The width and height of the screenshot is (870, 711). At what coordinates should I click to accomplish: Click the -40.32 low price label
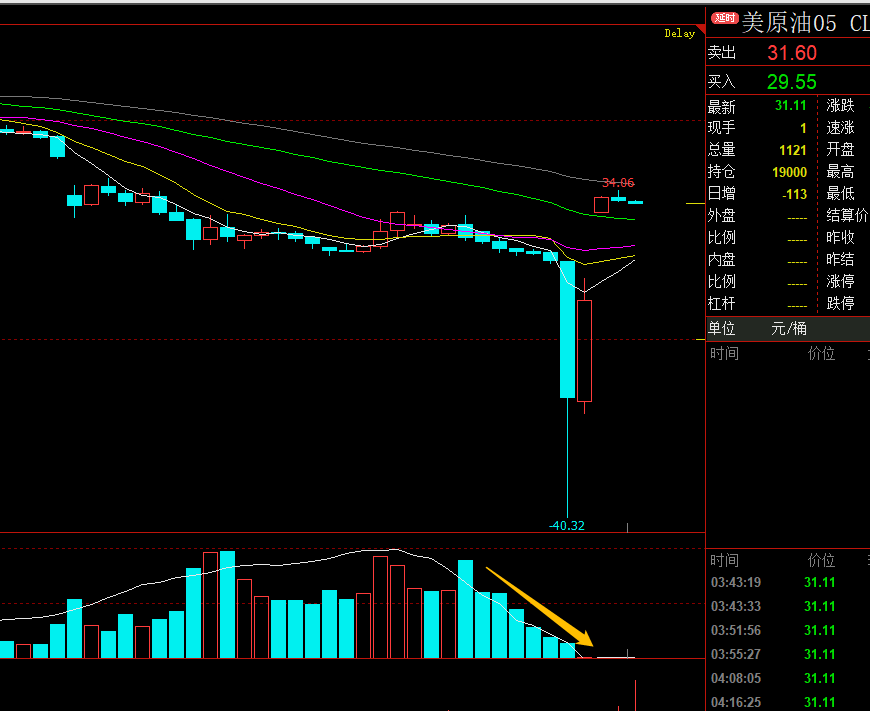tap(566, 526)
